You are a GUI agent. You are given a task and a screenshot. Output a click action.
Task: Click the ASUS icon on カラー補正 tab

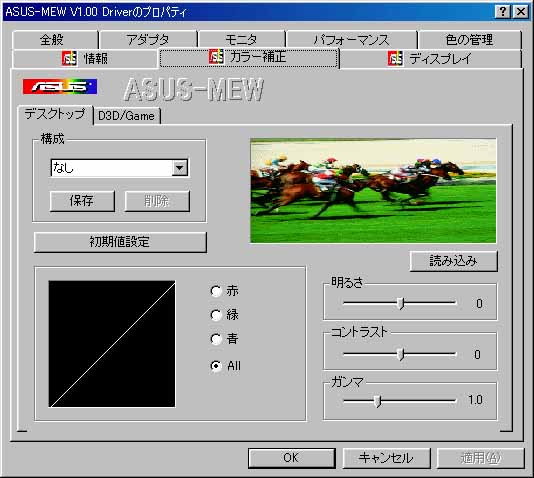click(x=216, y=57)
